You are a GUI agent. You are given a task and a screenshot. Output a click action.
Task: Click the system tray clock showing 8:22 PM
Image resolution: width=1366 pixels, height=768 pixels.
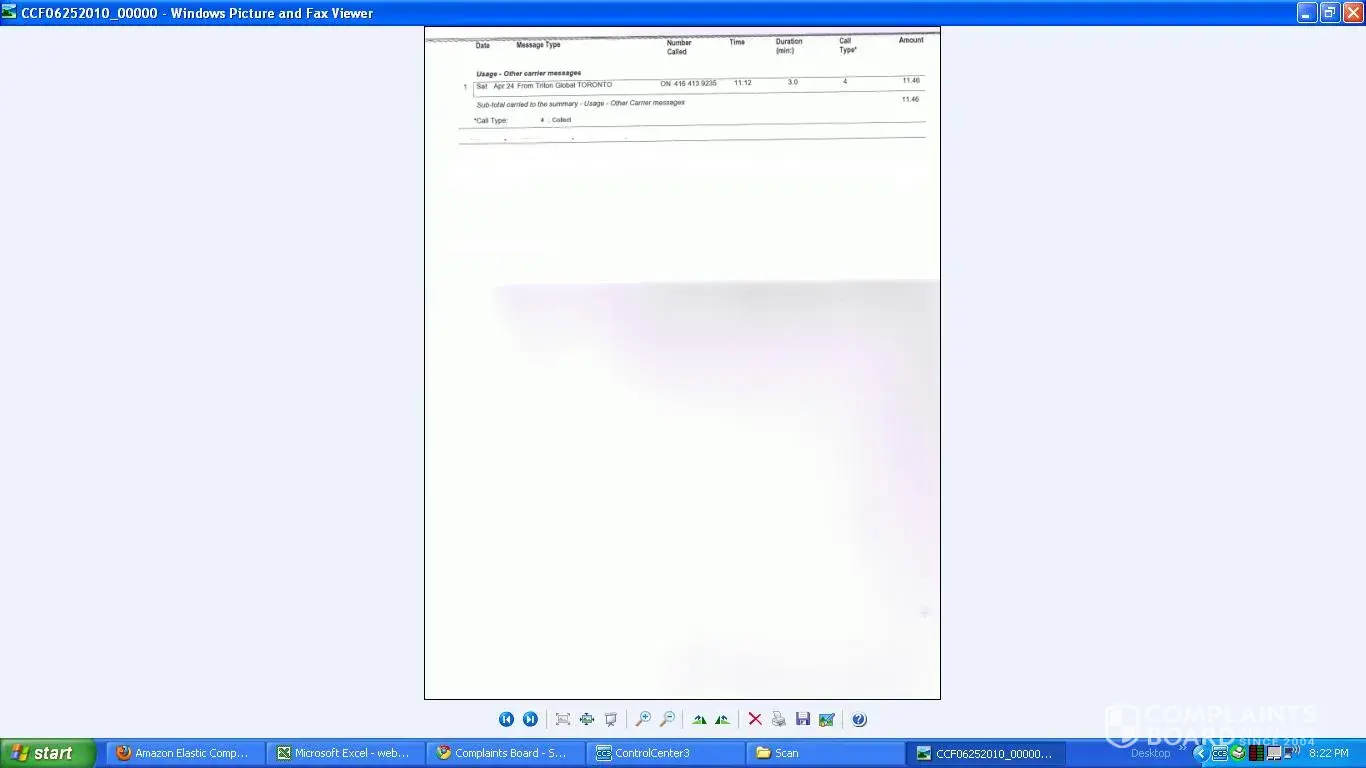pyautogui.click(x=1328, y=753)
